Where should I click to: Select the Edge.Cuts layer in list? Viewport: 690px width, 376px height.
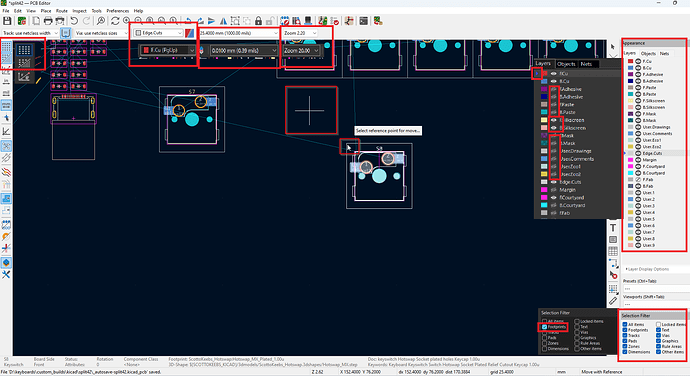[652, 153]
